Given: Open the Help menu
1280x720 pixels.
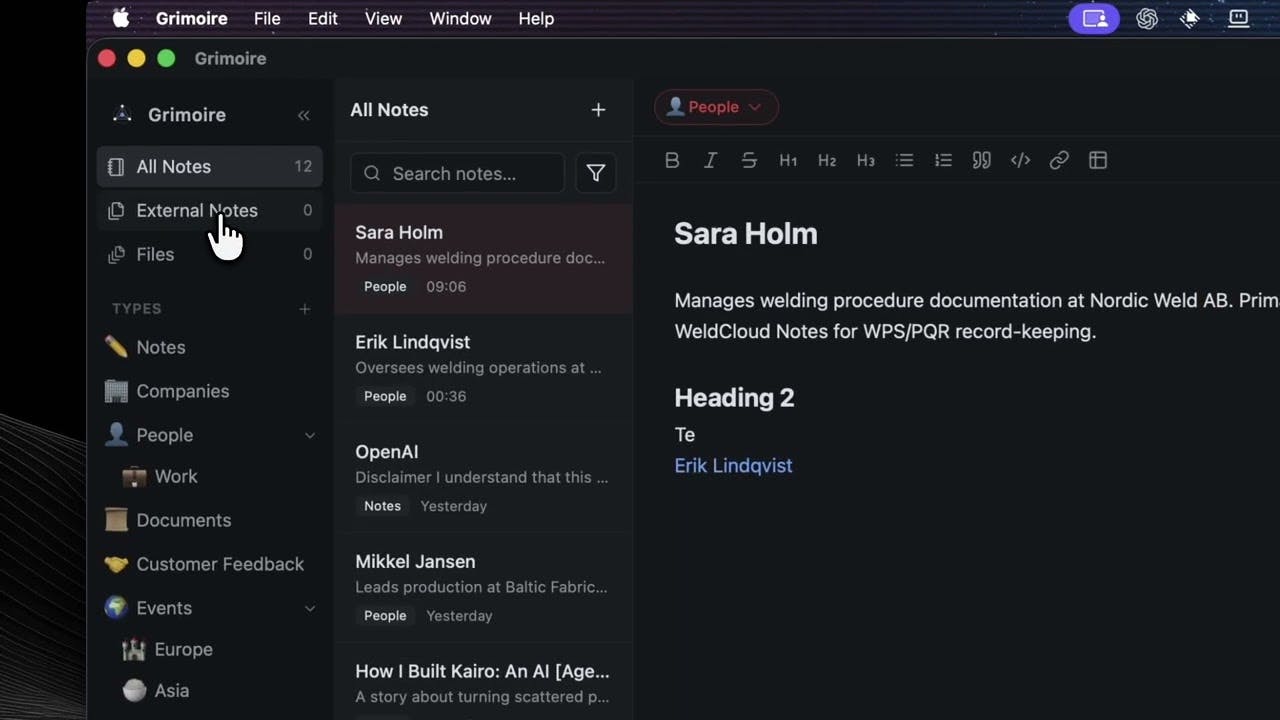Looking at the screenshot, I should [536, 18].
